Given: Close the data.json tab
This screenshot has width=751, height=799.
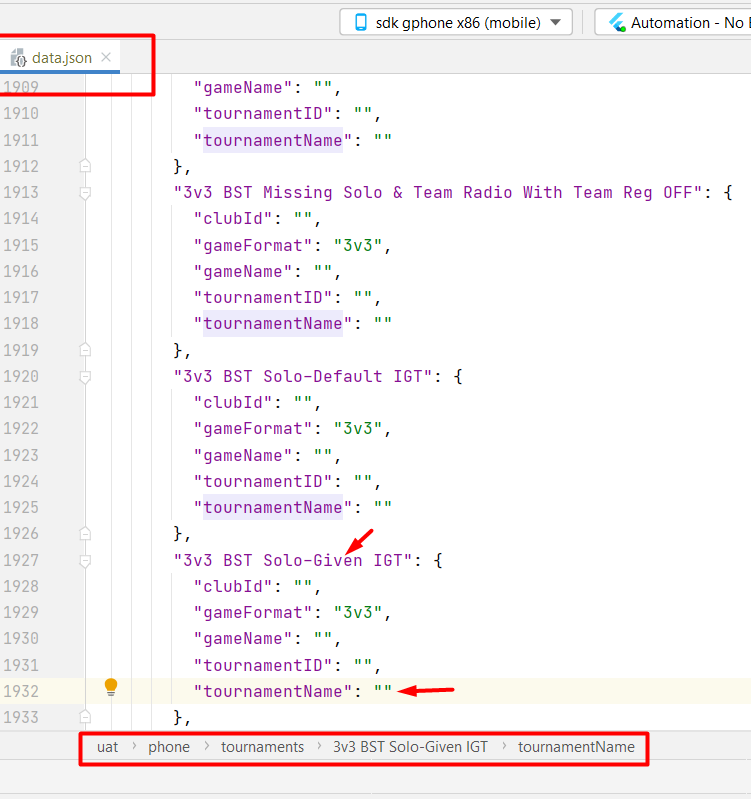Looking at the screenshot, I should pos(106,57).
